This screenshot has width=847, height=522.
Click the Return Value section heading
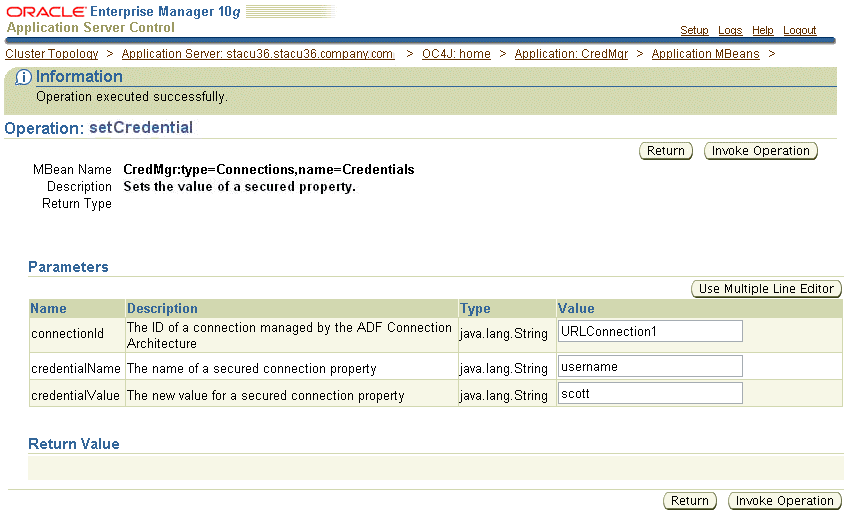(x=73, y=444)
